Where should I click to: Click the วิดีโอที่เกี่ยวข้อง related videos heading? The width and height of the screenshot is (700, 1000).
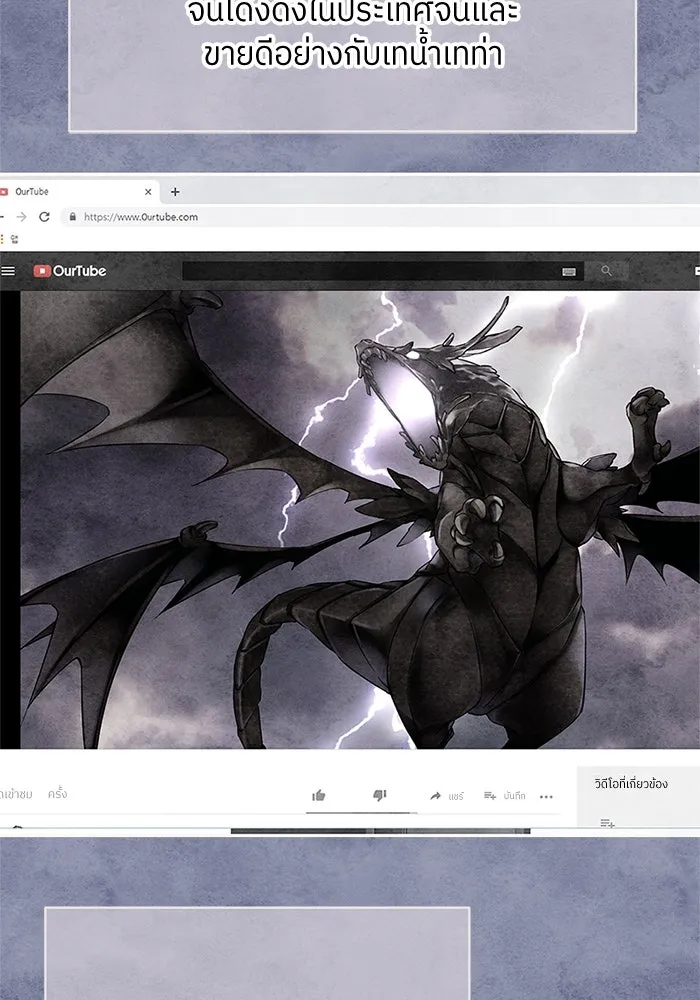coord(630,784)
